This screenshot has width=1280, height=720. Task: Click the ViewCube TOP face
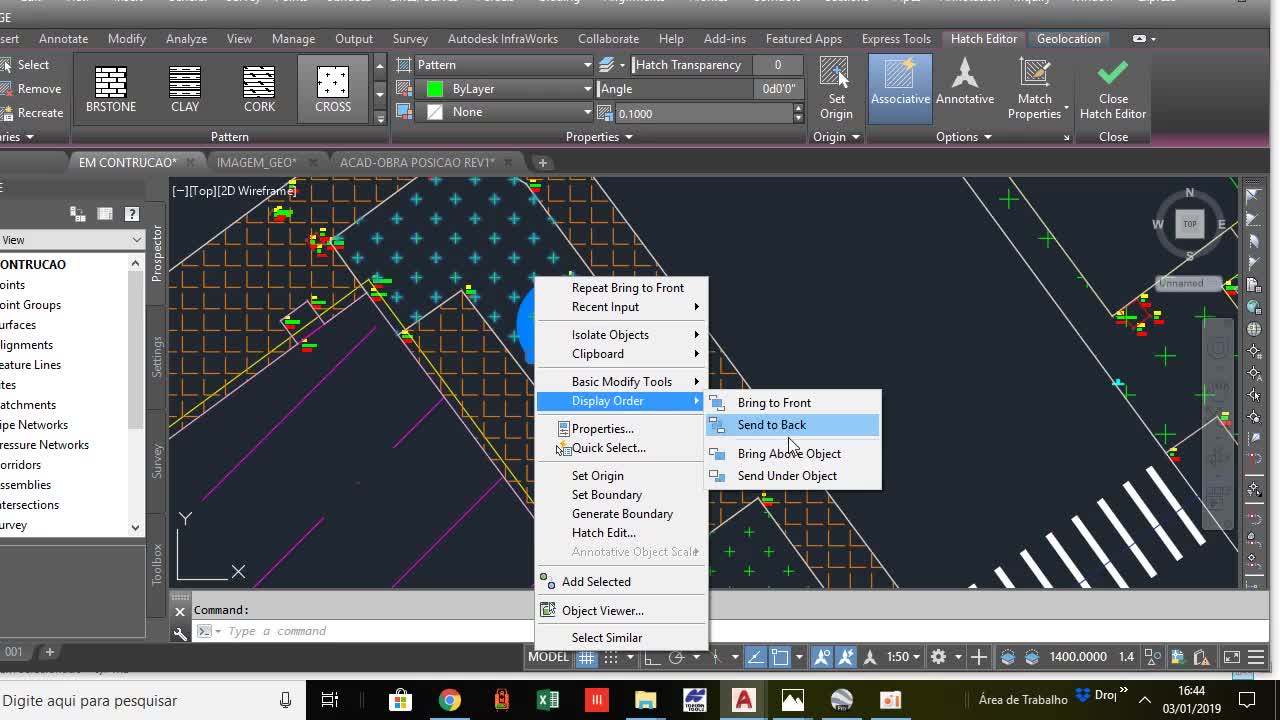click(x=1190, y=224)
